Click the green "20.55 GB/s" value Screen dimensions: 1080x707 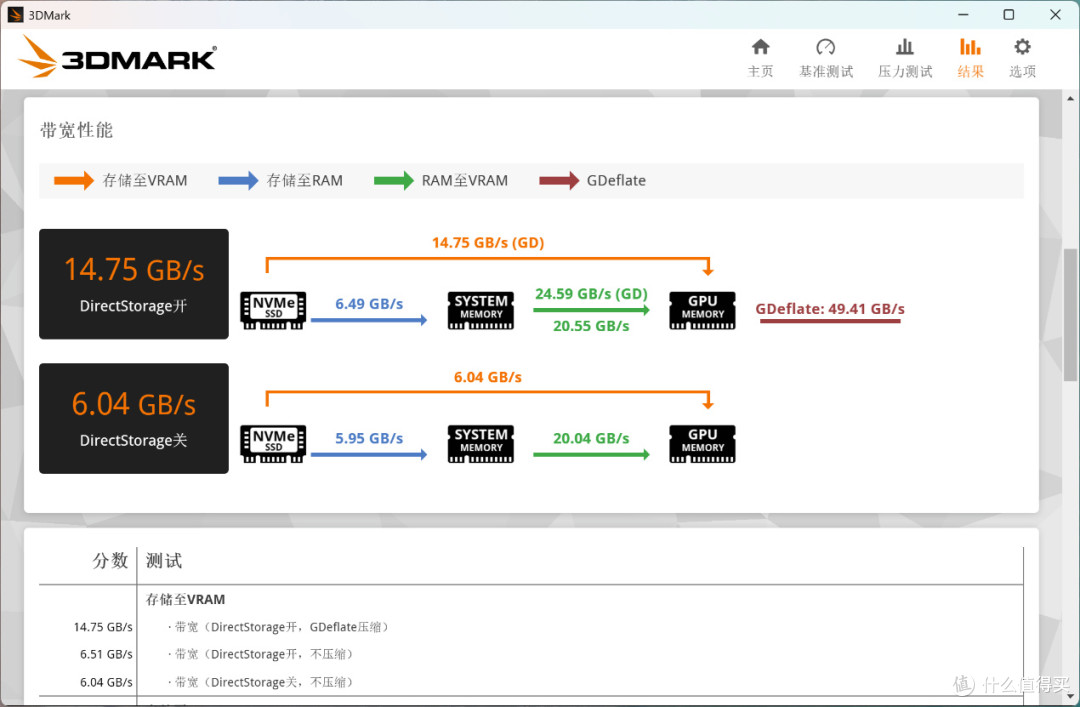pyautogui.click(x=591, y=326)
